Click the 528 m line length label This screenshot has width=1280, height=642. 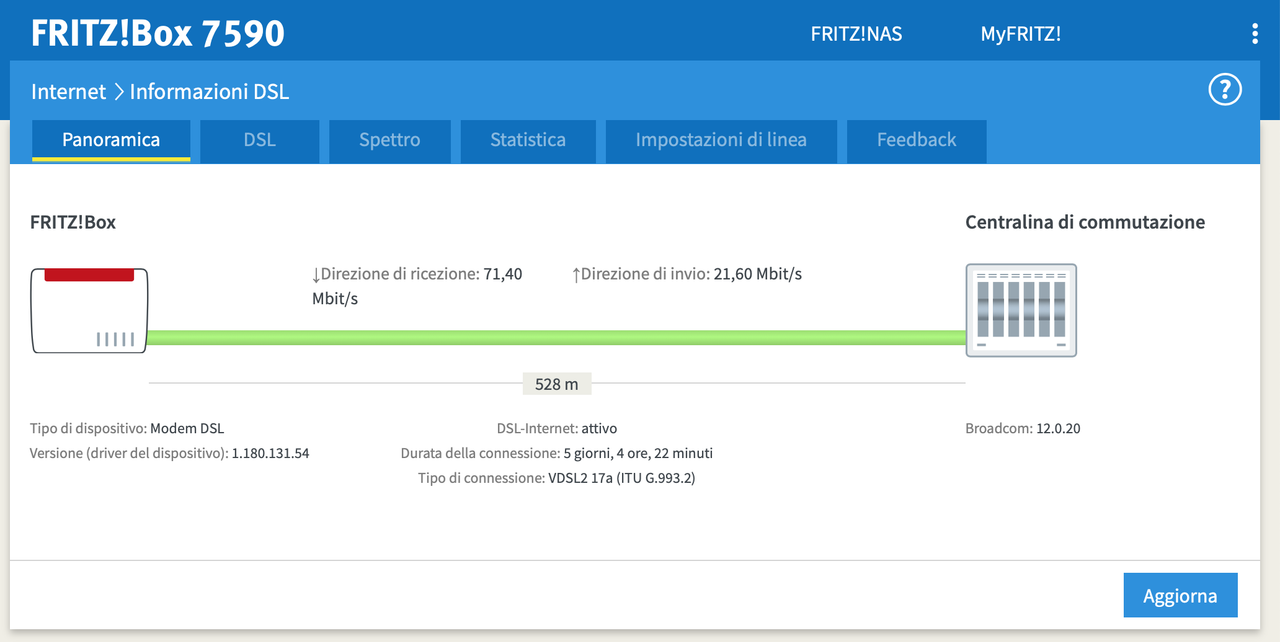(557, 383)
